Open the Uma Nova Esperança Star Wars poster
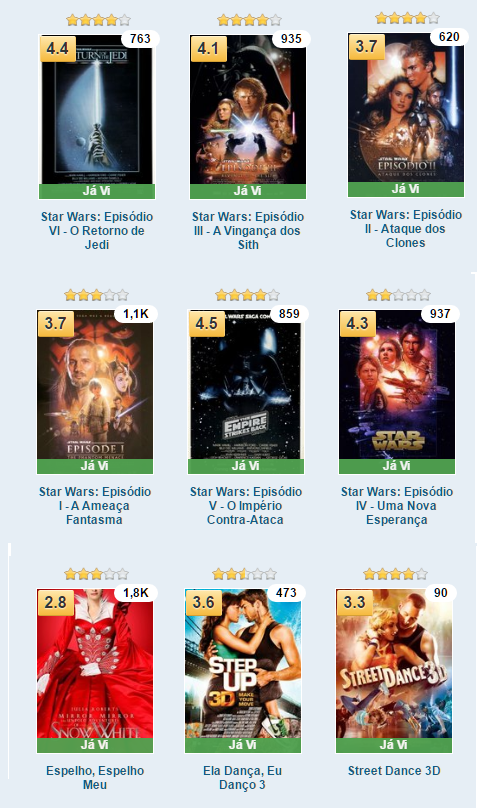 397,384
